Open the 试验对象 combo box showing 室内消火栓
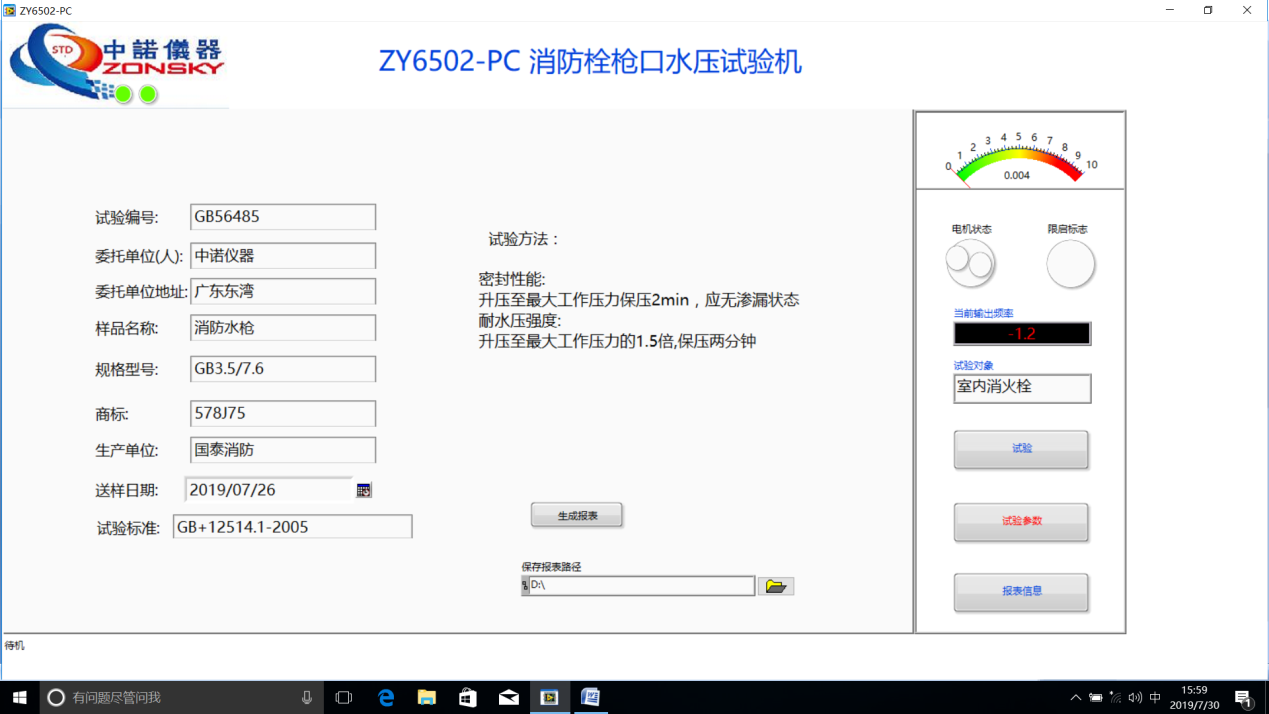Screen dimensions: 1269x714 pos(1021,388)
